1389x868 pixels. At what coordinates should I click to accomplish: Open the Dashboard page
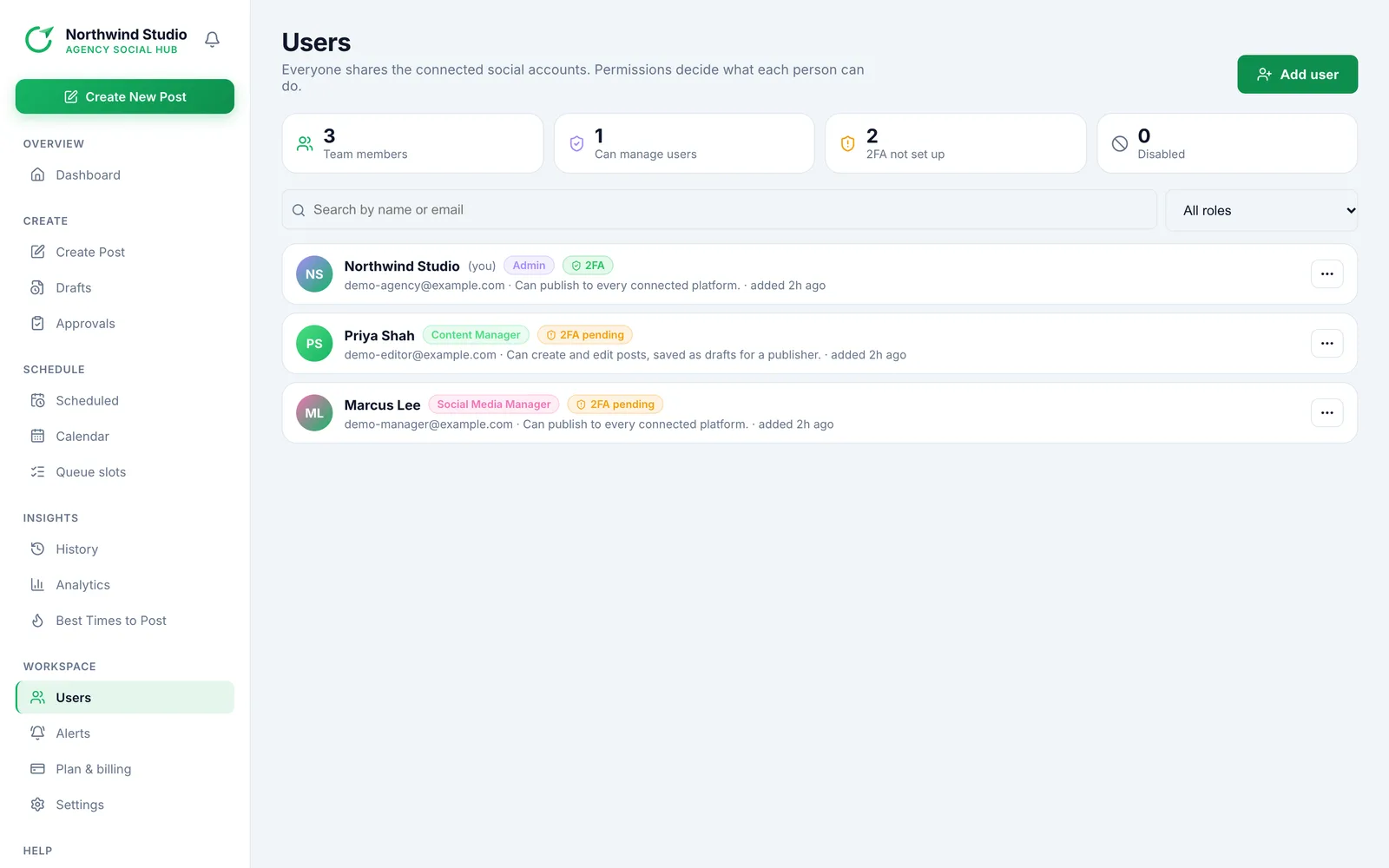click(125, 174)
